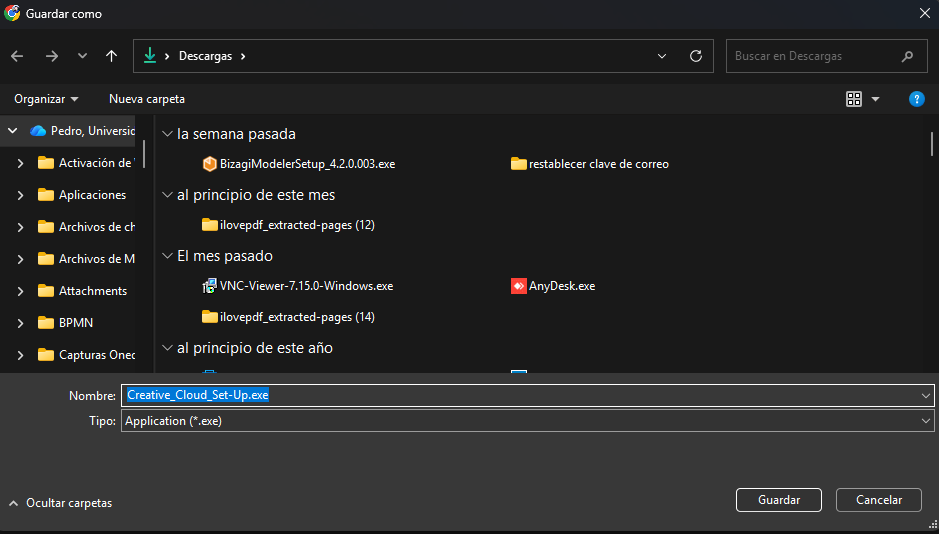
Task: Open the restablecer clave de correo folder
Action: (598, 164)
